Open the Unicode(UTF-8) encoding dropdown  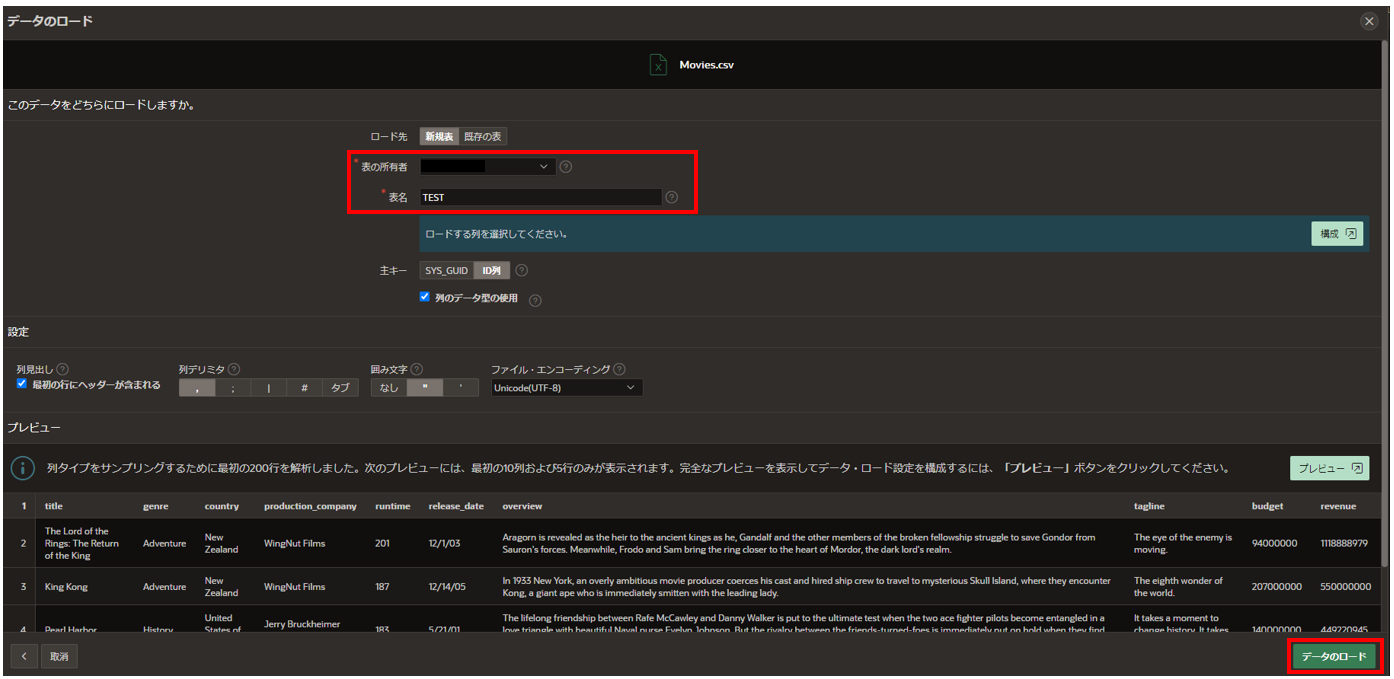pyautogui.click(x=565, y=387)
